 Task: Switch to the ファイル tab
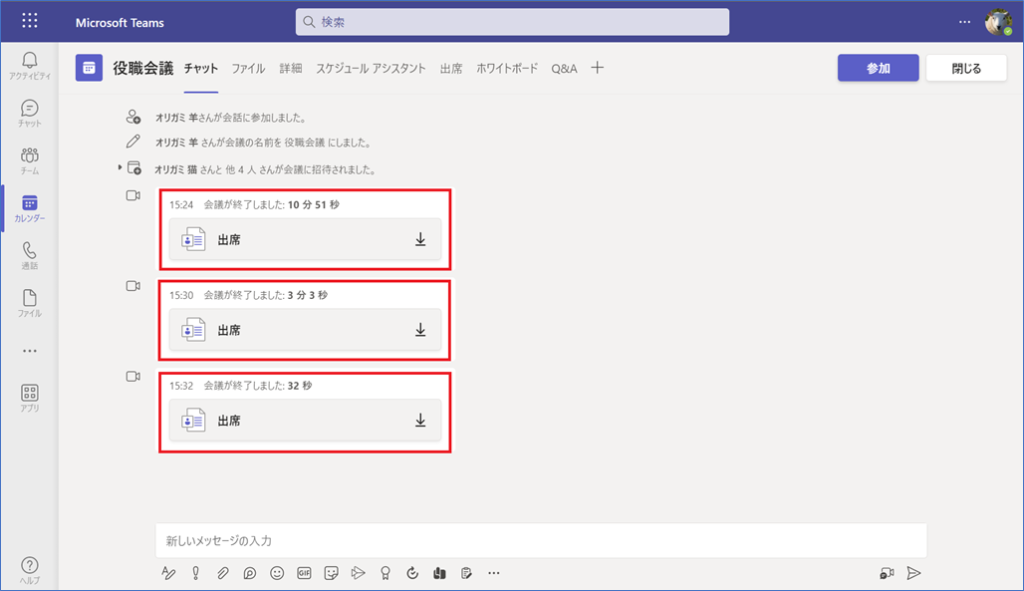click(x=248, y=69)
